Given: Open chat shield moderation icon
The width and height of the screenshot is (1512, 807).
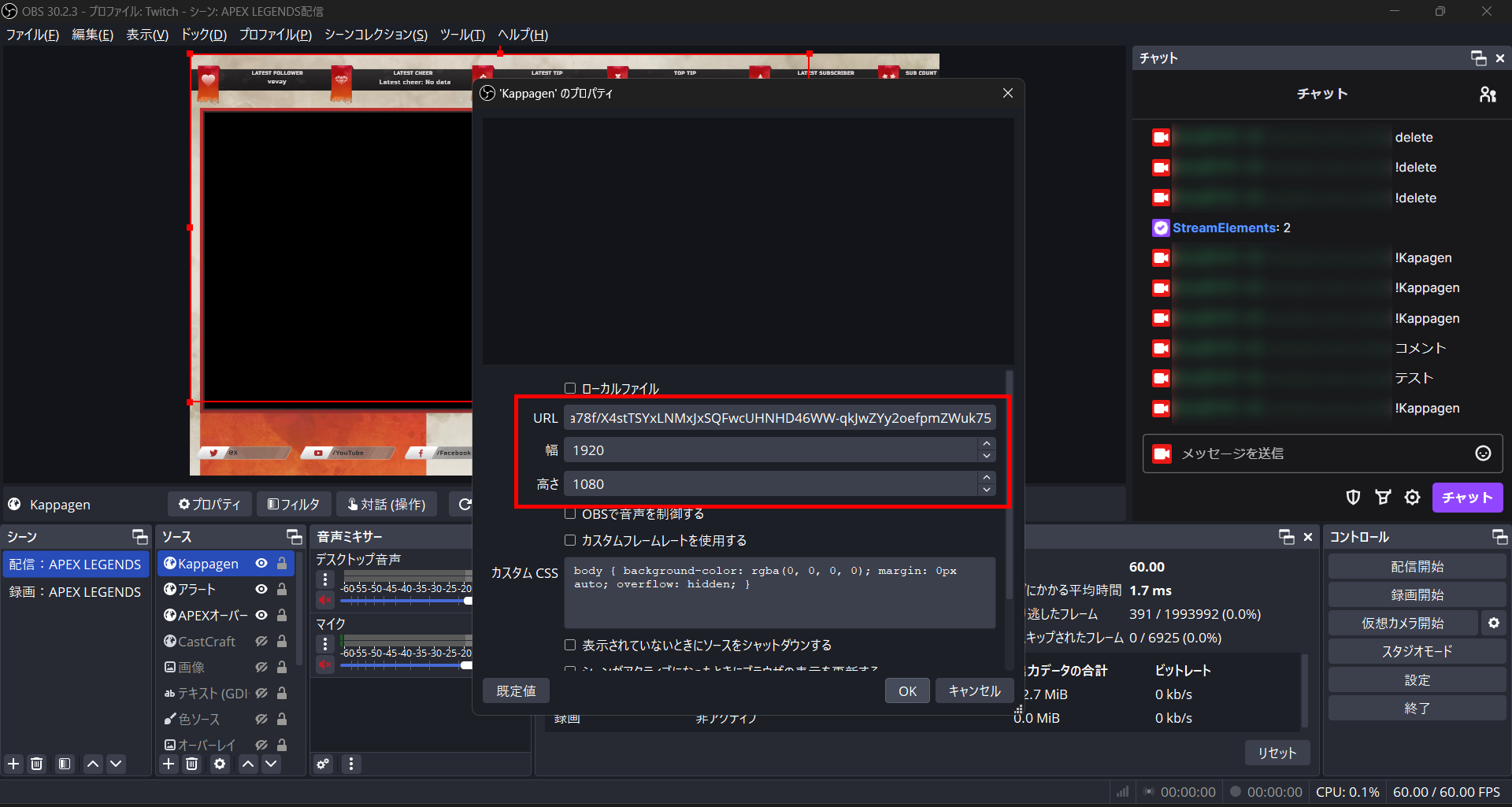Looking at the screenshot, I should pyautogui.click(x=1353, y=498).
